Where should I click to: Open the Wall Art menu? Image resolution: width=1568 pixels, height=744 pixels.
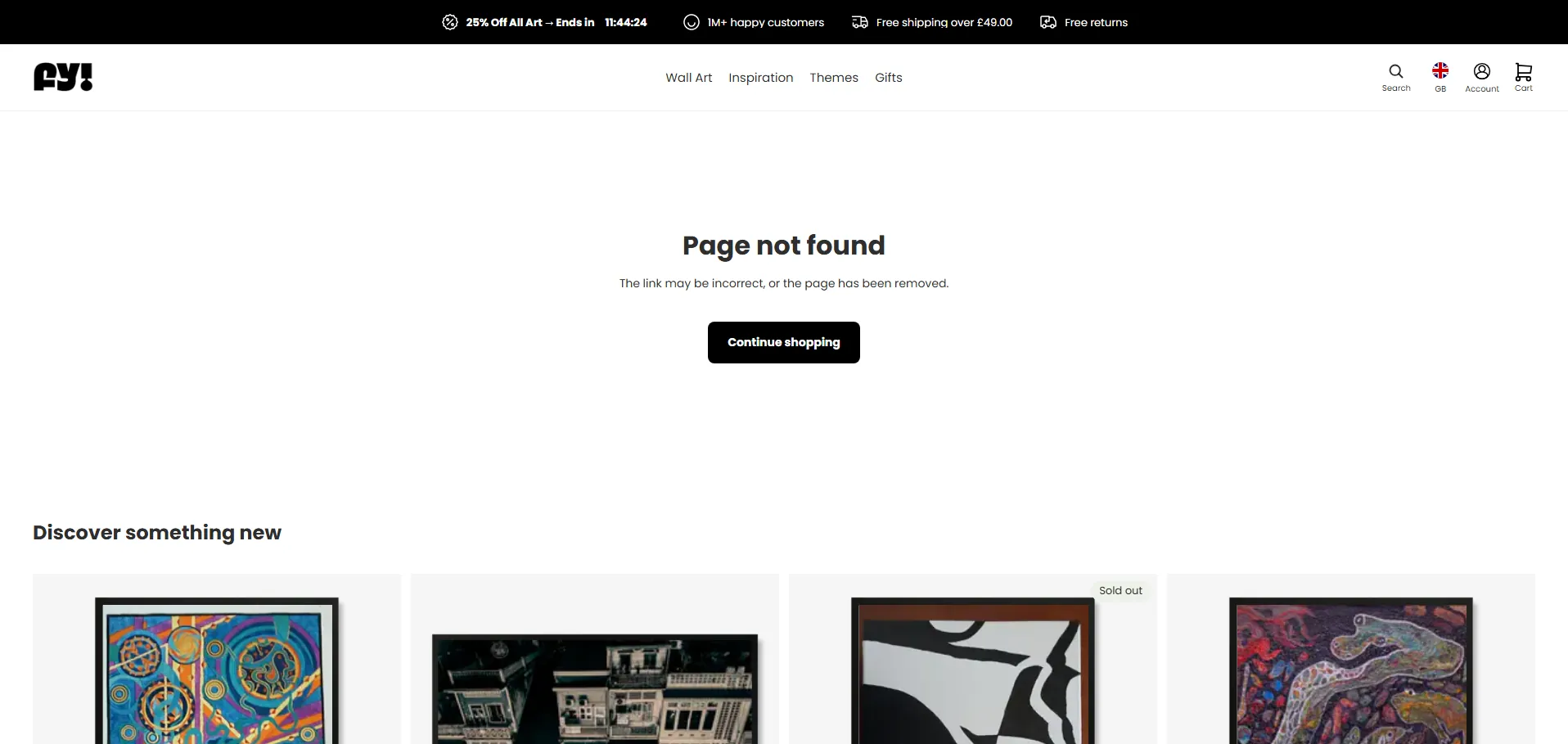click(689, 78)
